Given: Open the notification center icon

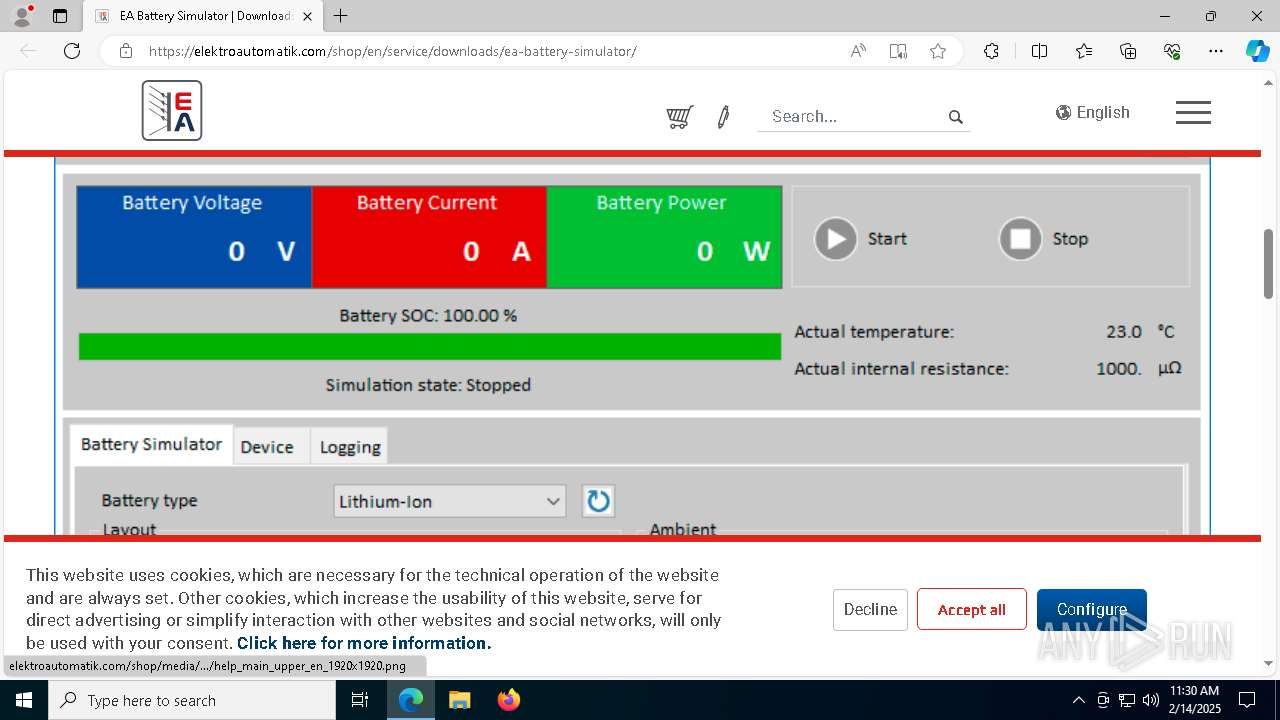Looking at the screenshot, I should 1247,700.
